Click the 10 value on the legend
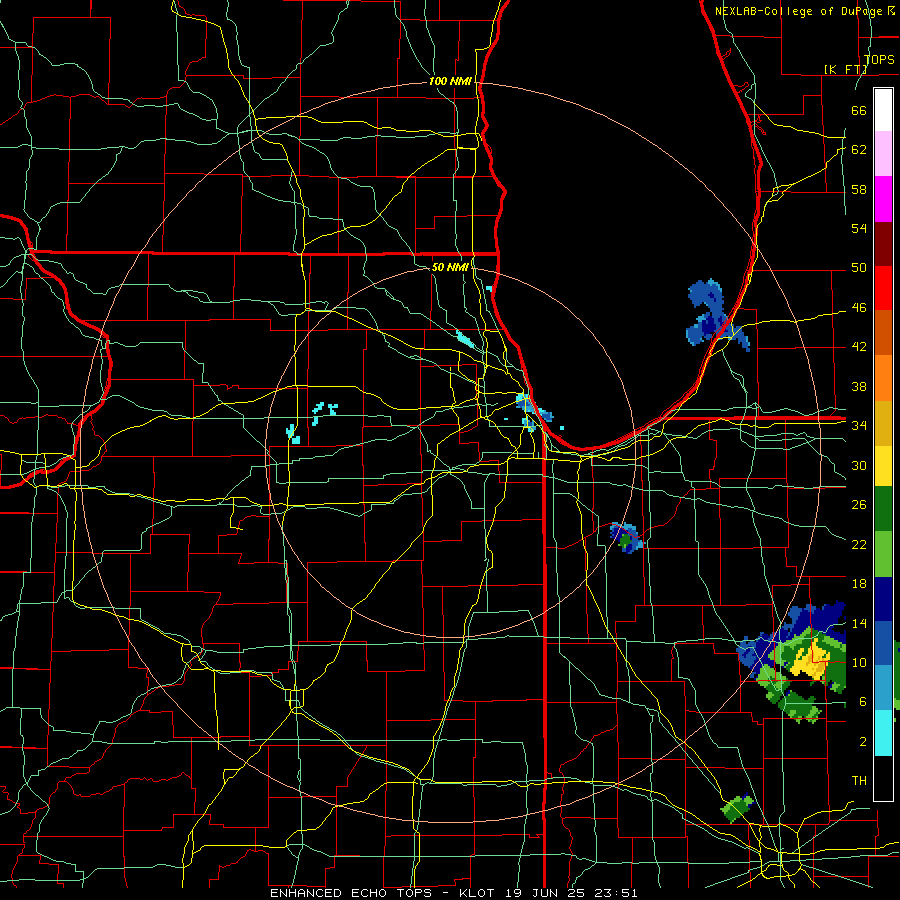 [859, 663]
